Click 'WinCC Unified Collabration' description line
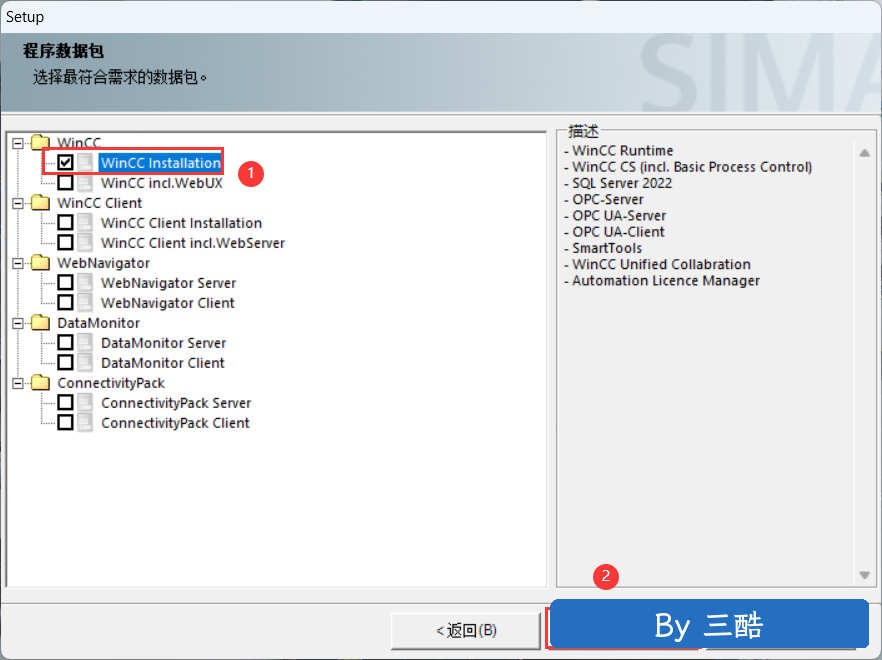Image resolution: width=882 pixels, height=660 pixels. pyautogui.click(x=657, y=264)
